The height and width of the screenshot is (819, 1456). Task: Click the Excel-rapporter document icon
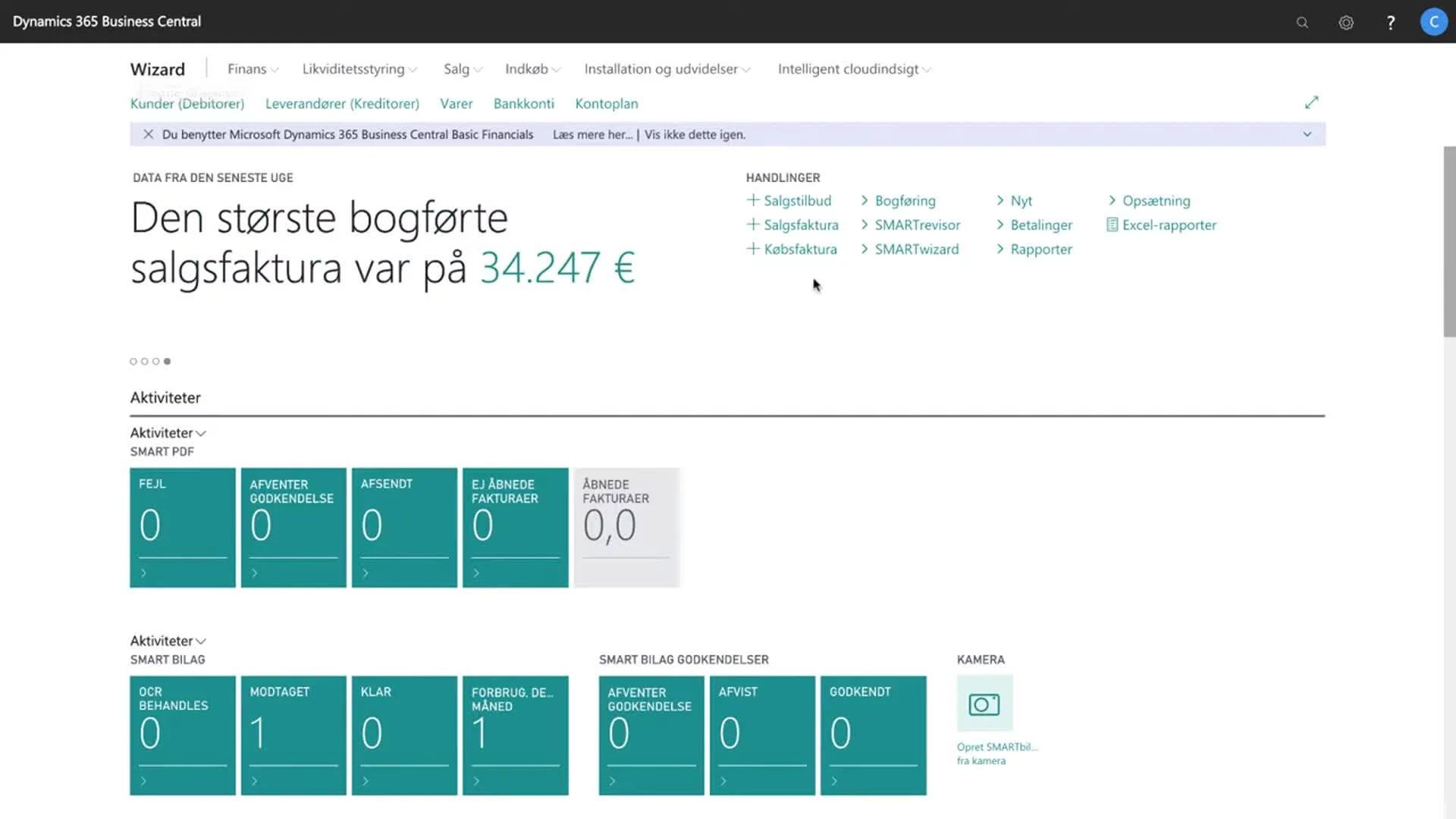[x=1112, y=224]
